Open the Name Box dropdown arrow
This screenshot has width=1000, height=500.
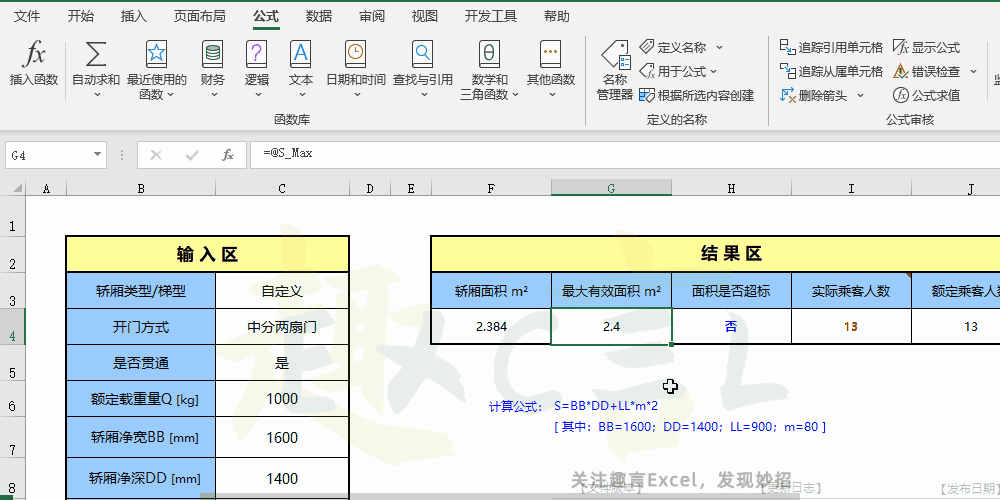97,155
